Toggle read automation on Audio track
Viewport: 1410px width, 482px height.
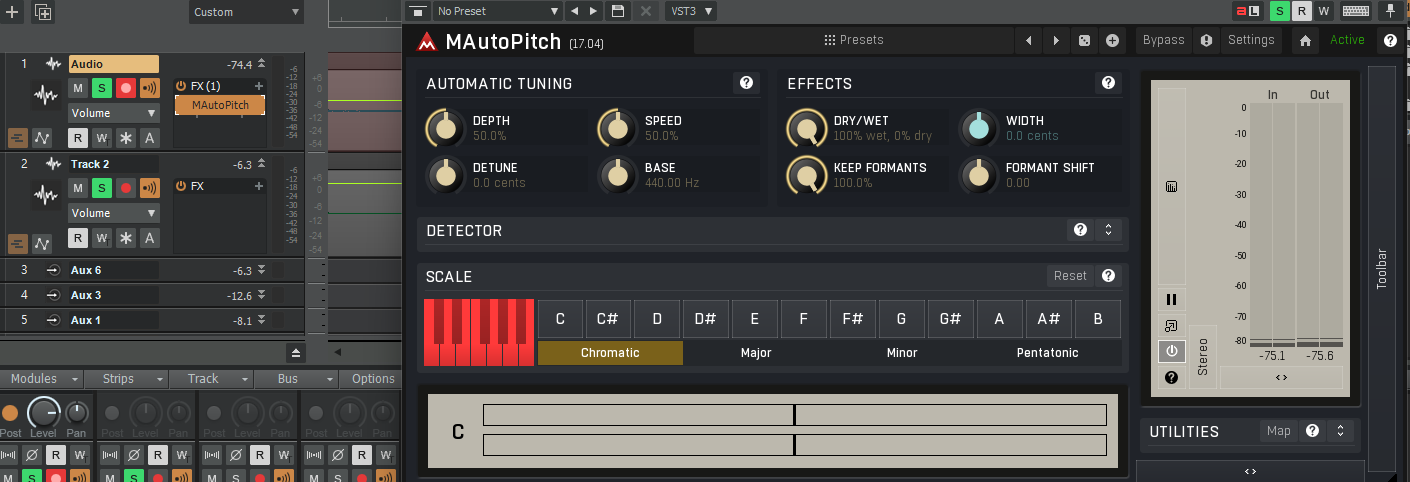coord(78,138)
